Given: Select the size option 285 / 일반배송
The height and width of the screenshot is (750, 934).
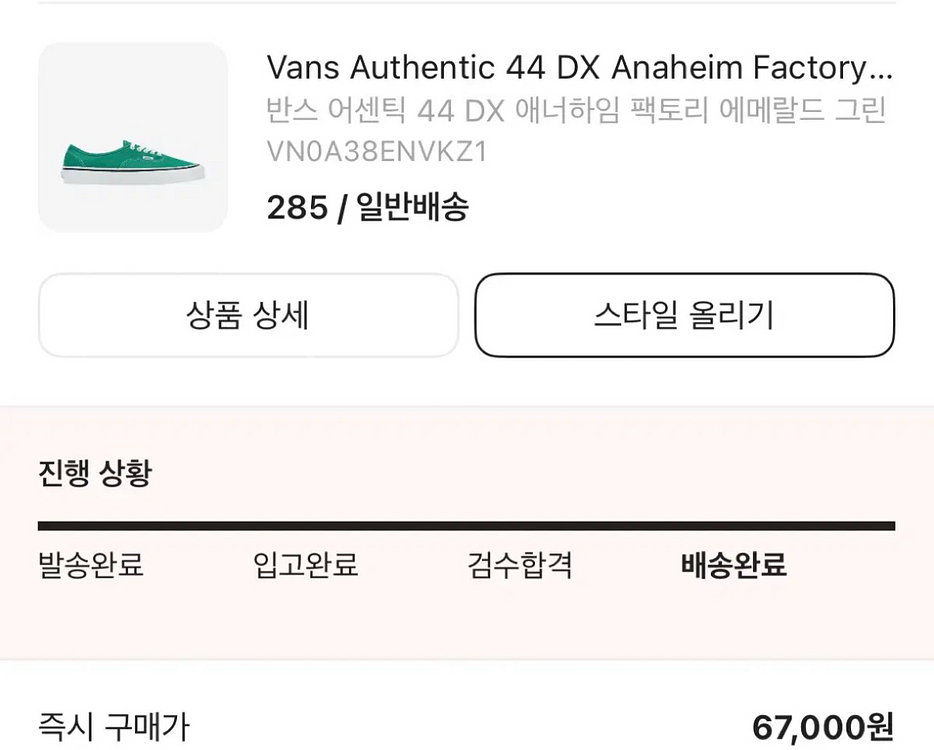Looking at the screenshot, I should [x=370, y=208].
